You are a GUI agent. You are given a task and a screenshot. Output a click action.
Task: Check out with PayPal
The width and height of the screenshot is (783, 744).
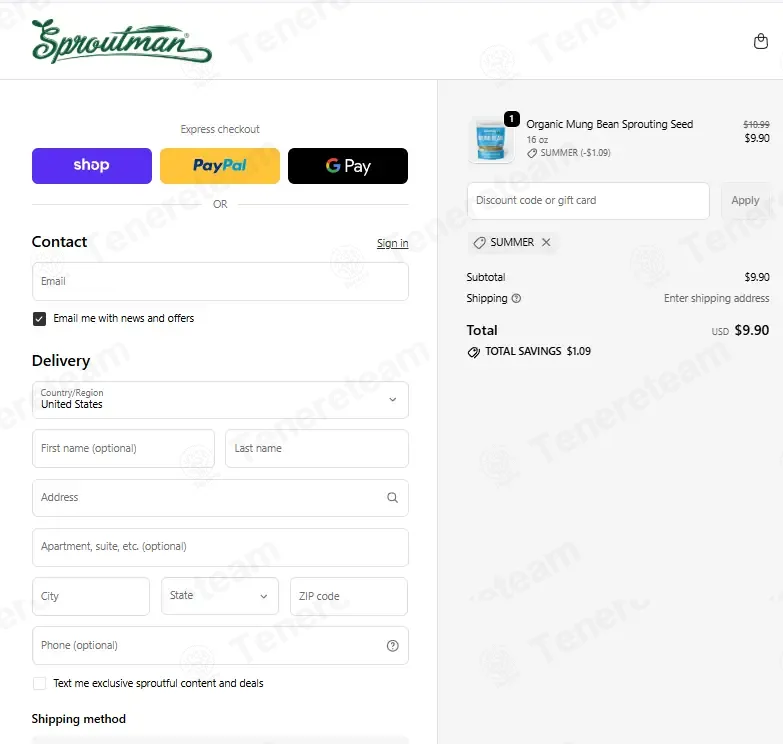tap(220, 166)
